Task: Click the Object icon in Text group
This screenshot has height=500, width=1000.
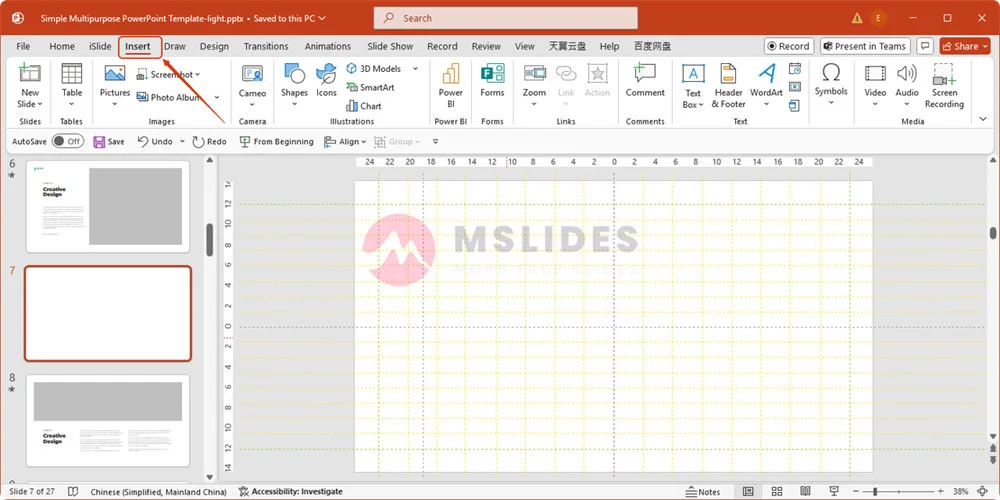Action: point(795,105)
